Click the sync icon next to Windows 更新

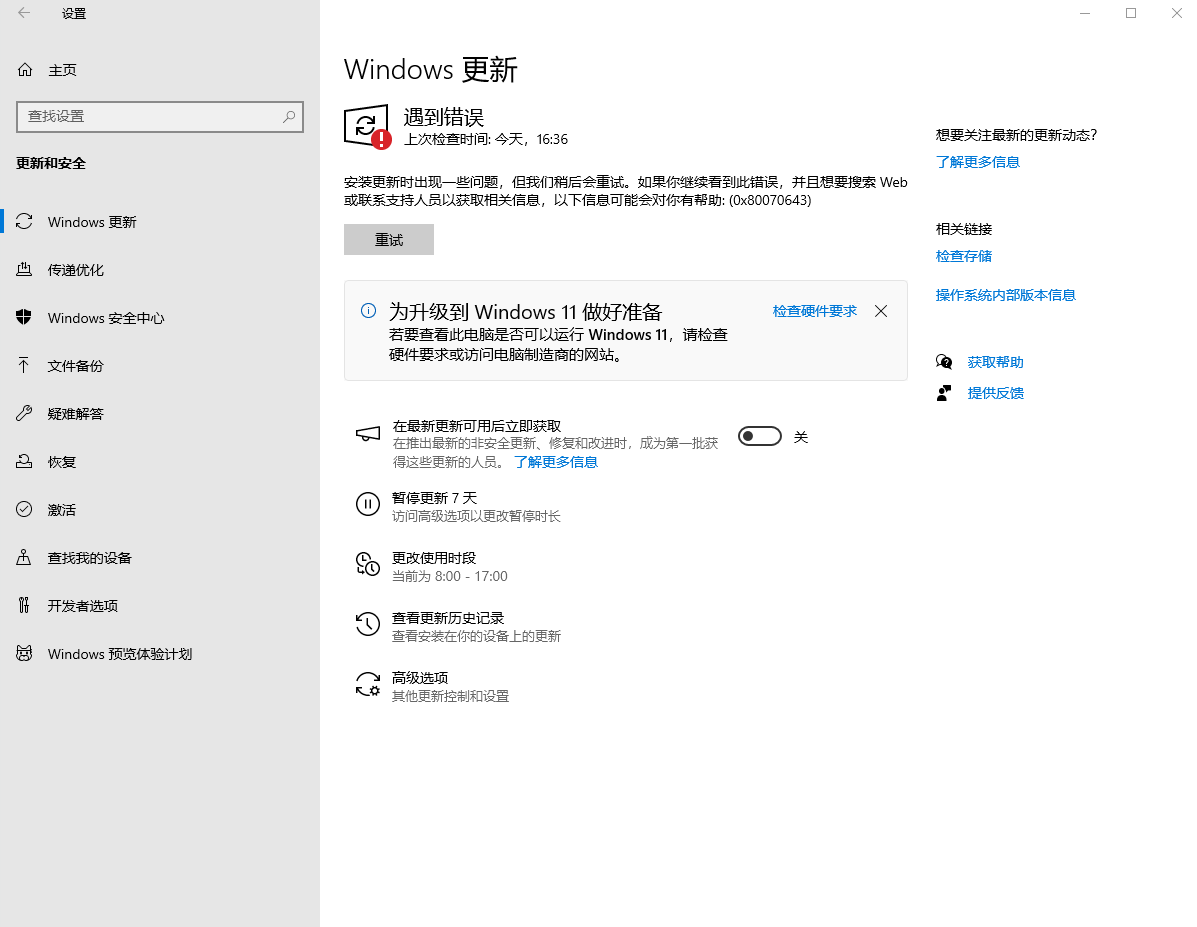click(x=24, y=221)
